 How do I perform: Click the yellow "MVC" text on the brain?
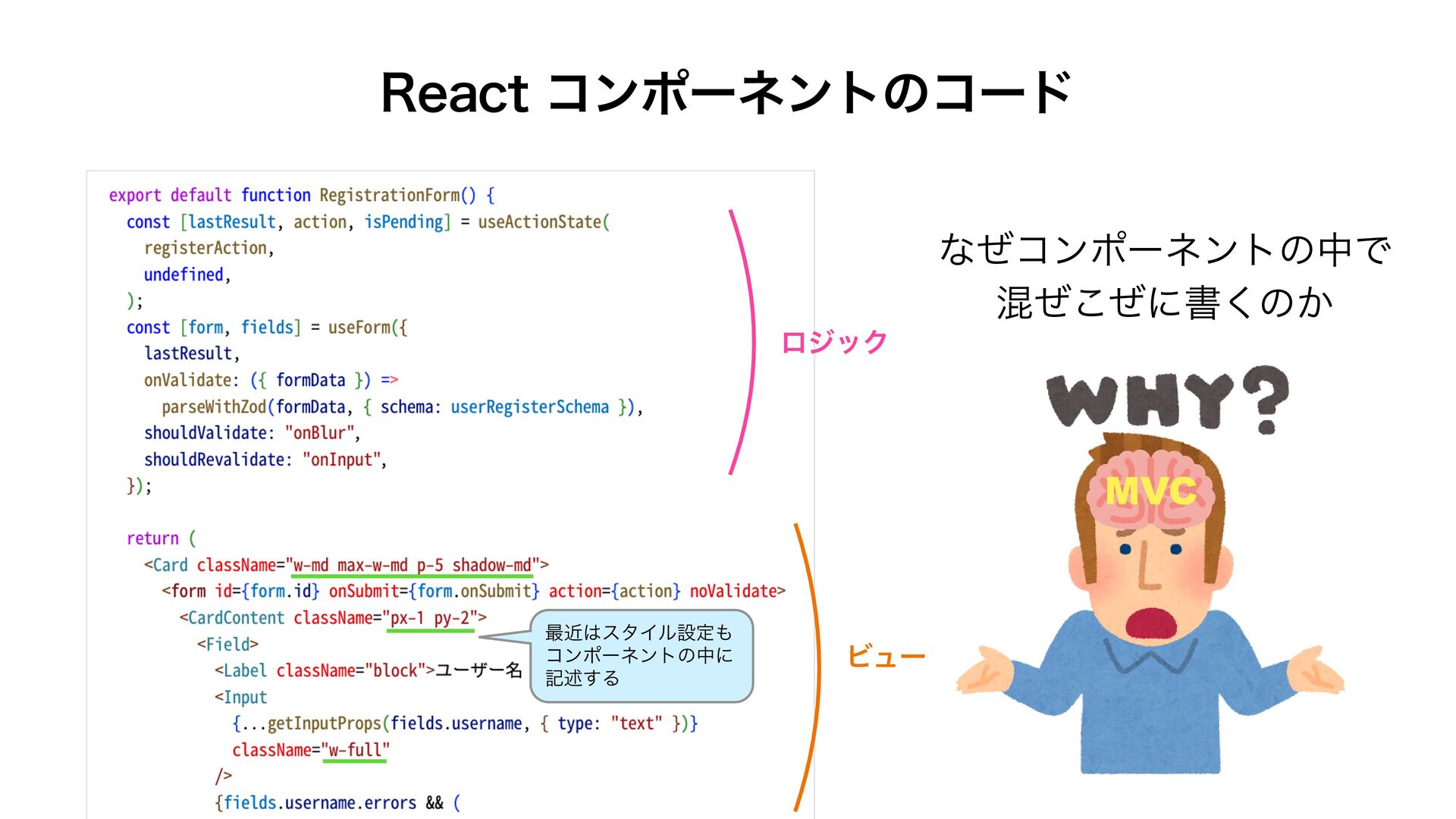pos(1151,491)
